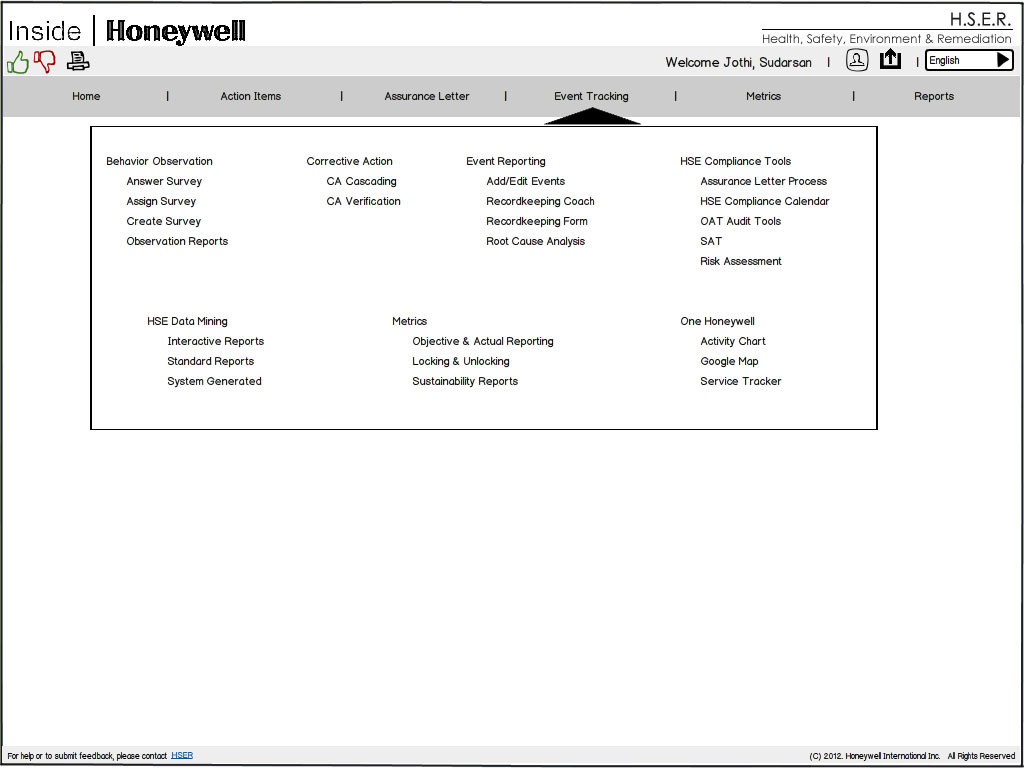Open the English language dropdown
Image resolution: width=1024 pixels, height=768 pixels.
[968, 60]
